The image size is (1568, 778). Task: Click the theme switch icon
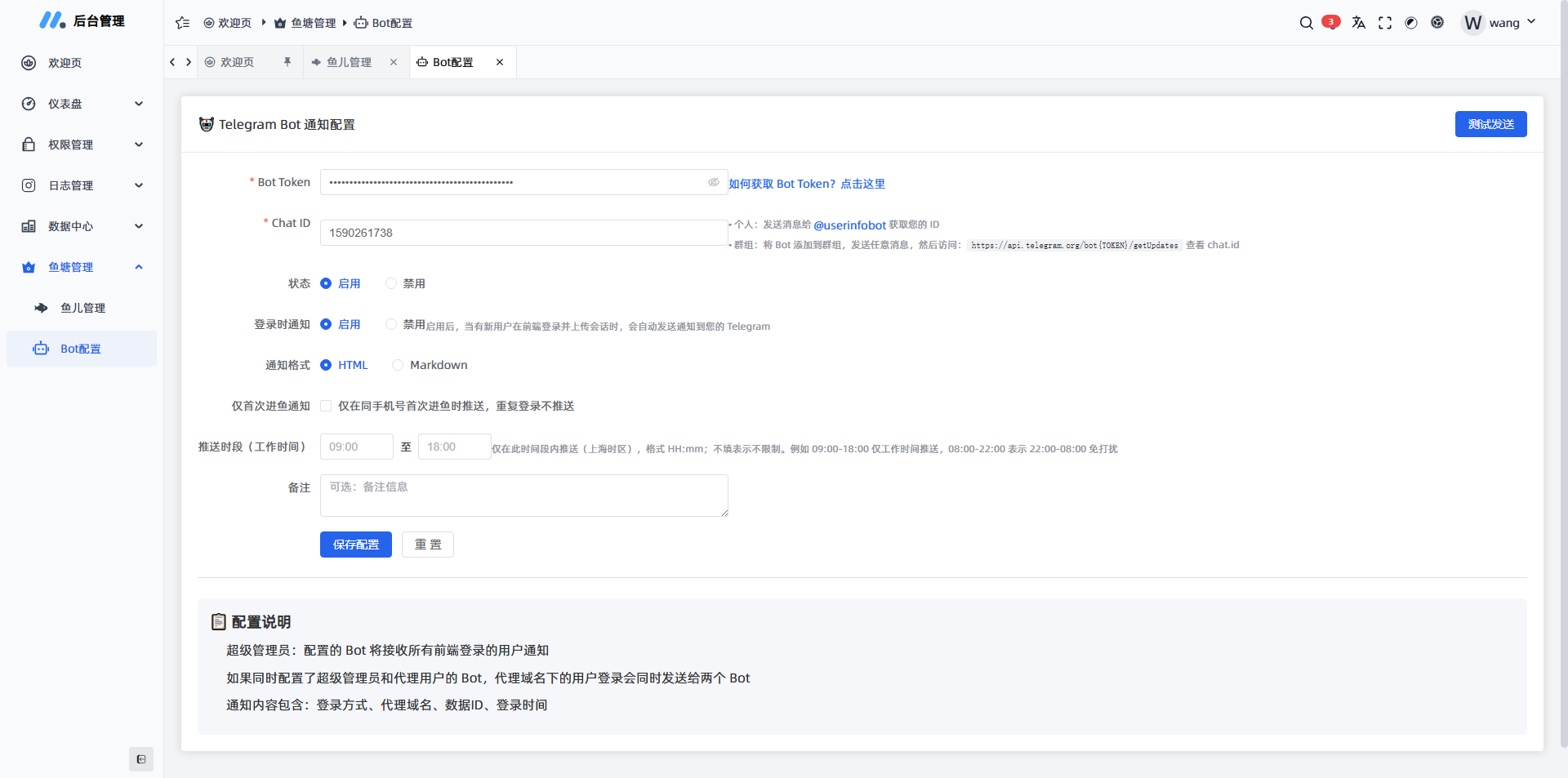[1410, 23]
